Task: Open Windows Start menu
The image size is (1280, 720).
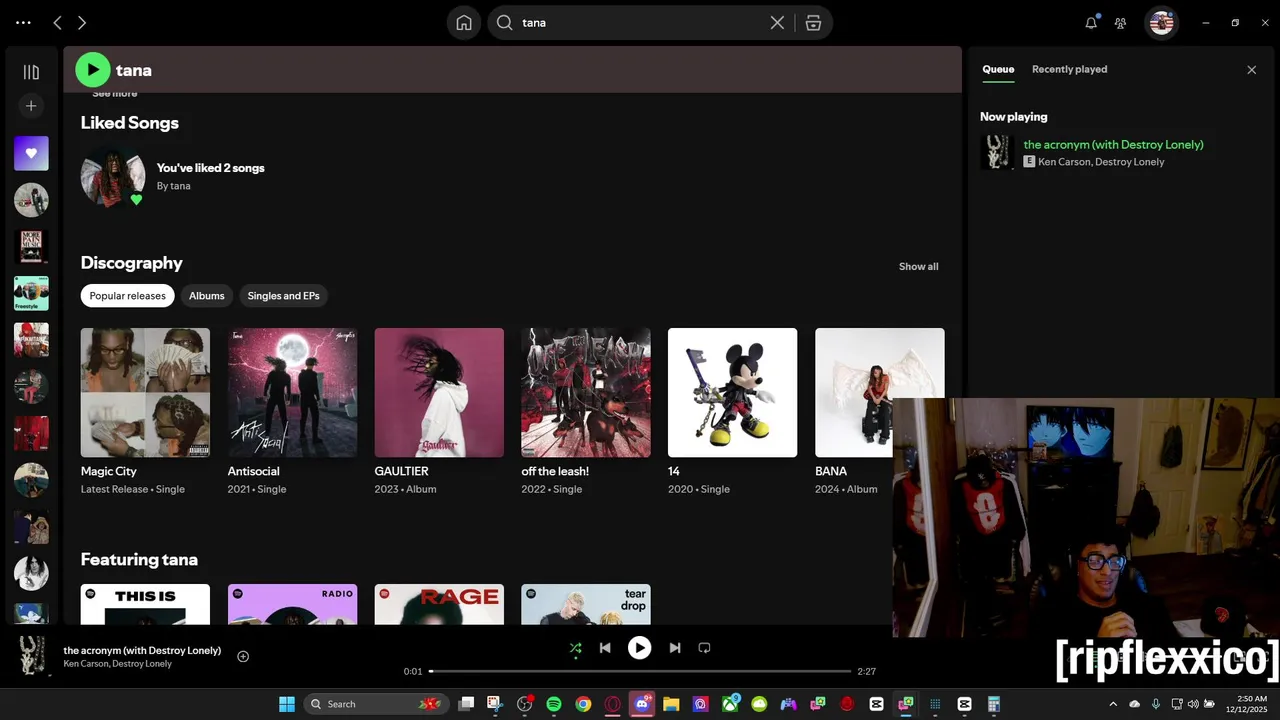Action: (287, 704)
